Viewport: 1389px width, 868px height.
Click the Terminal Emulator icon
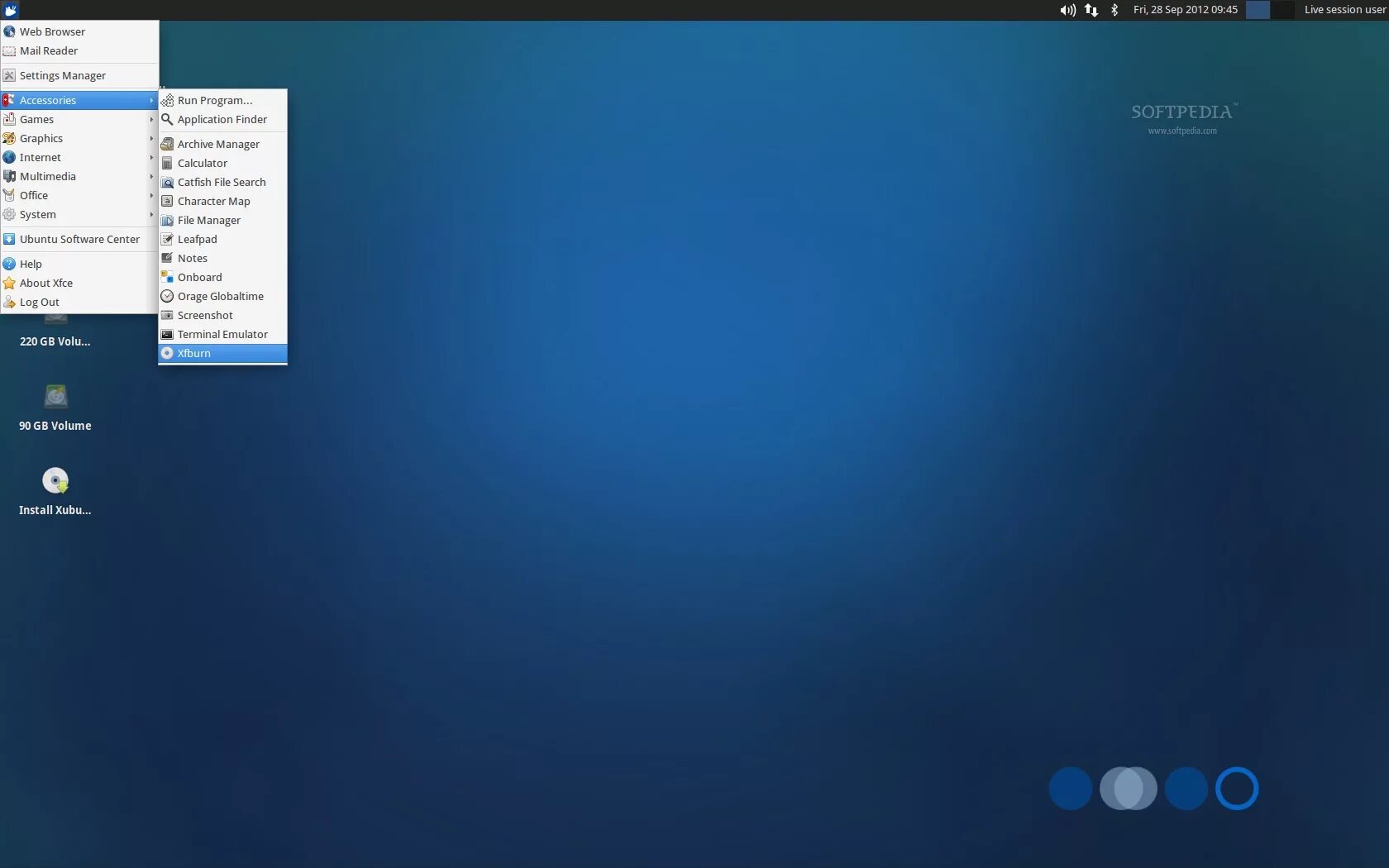coord(167,334)
